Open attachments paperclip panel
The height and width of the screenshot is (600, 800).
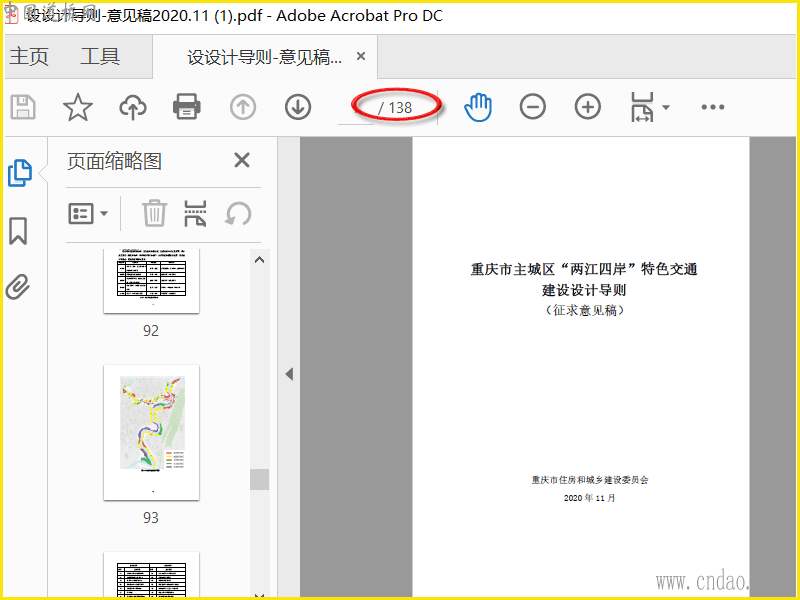(18, 287)
